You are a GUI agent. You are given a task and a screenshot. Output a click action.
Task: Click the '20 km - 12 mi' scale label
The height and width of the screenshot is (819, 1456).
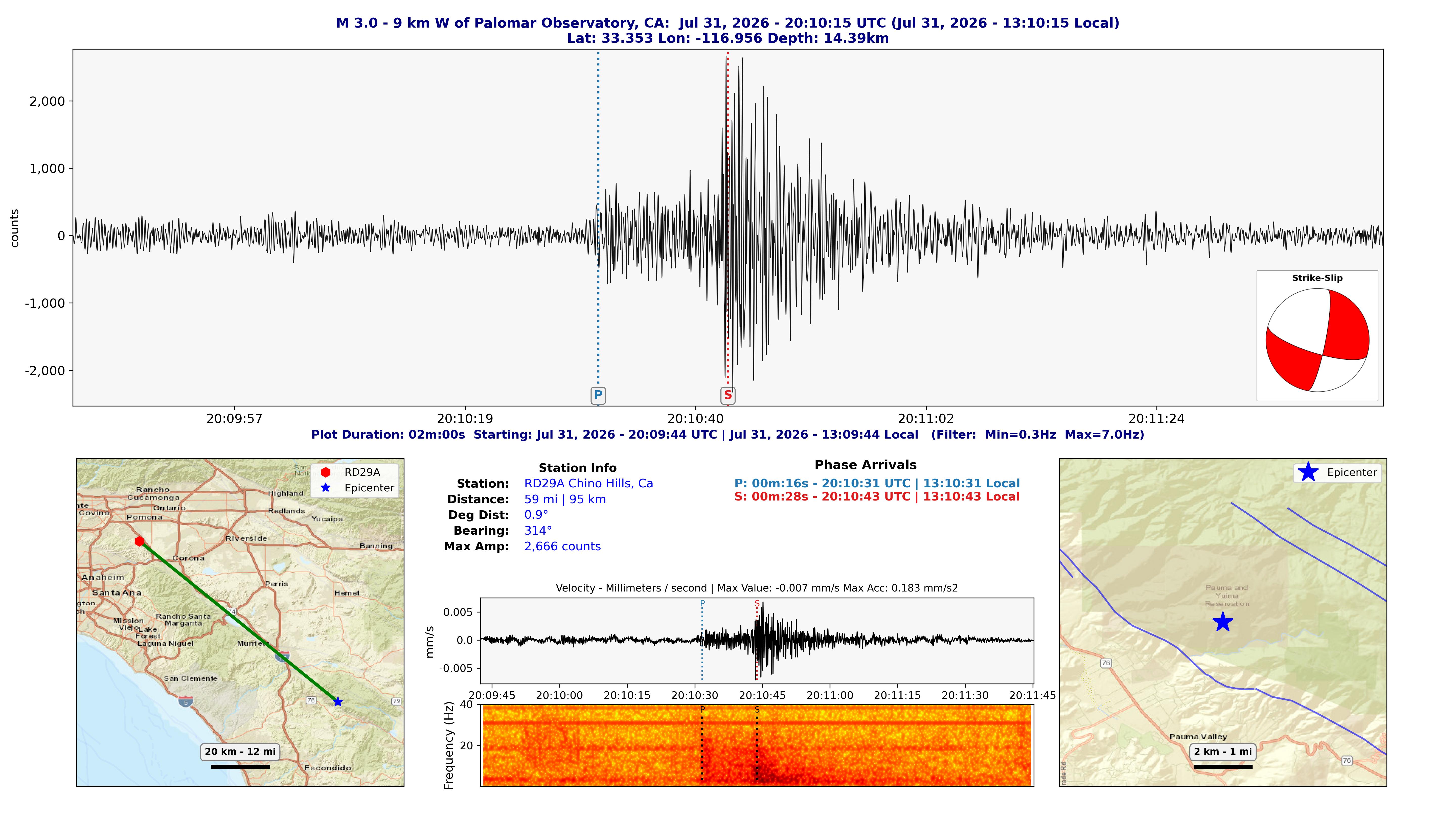tap(240, 752)
